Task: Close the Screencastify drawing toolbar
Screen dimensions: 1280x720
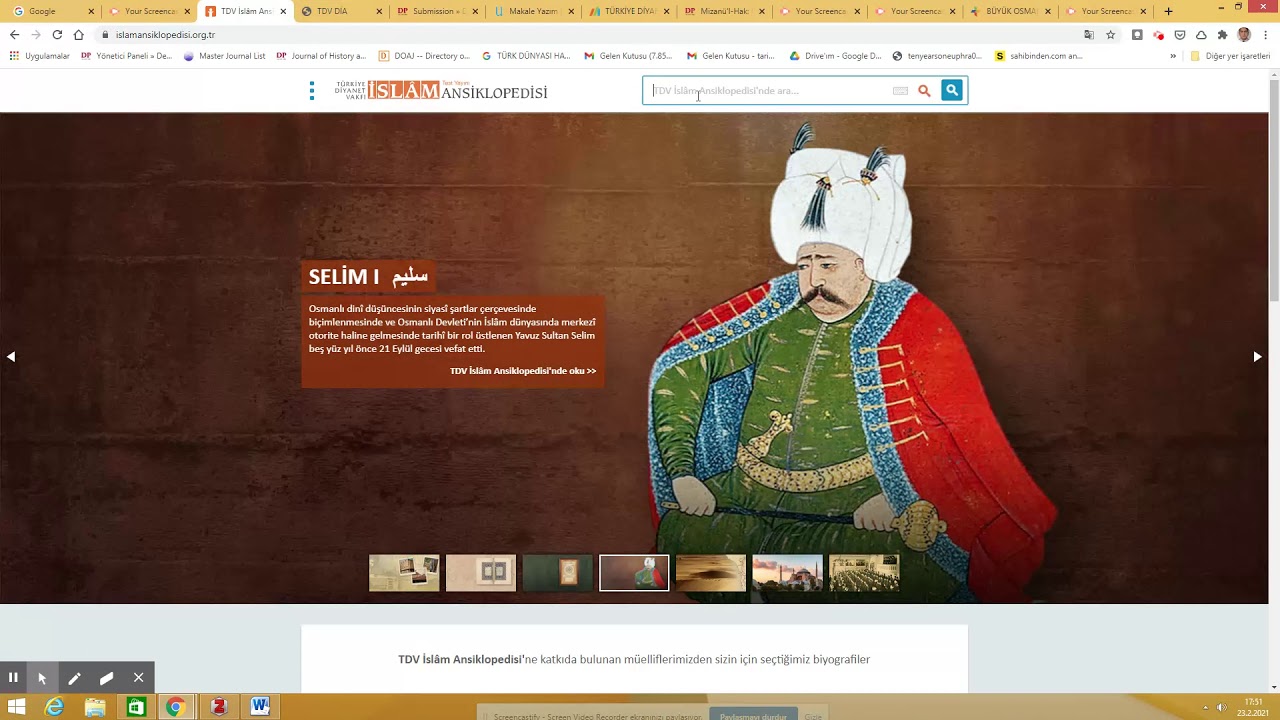Action: (x=138, y=677)
